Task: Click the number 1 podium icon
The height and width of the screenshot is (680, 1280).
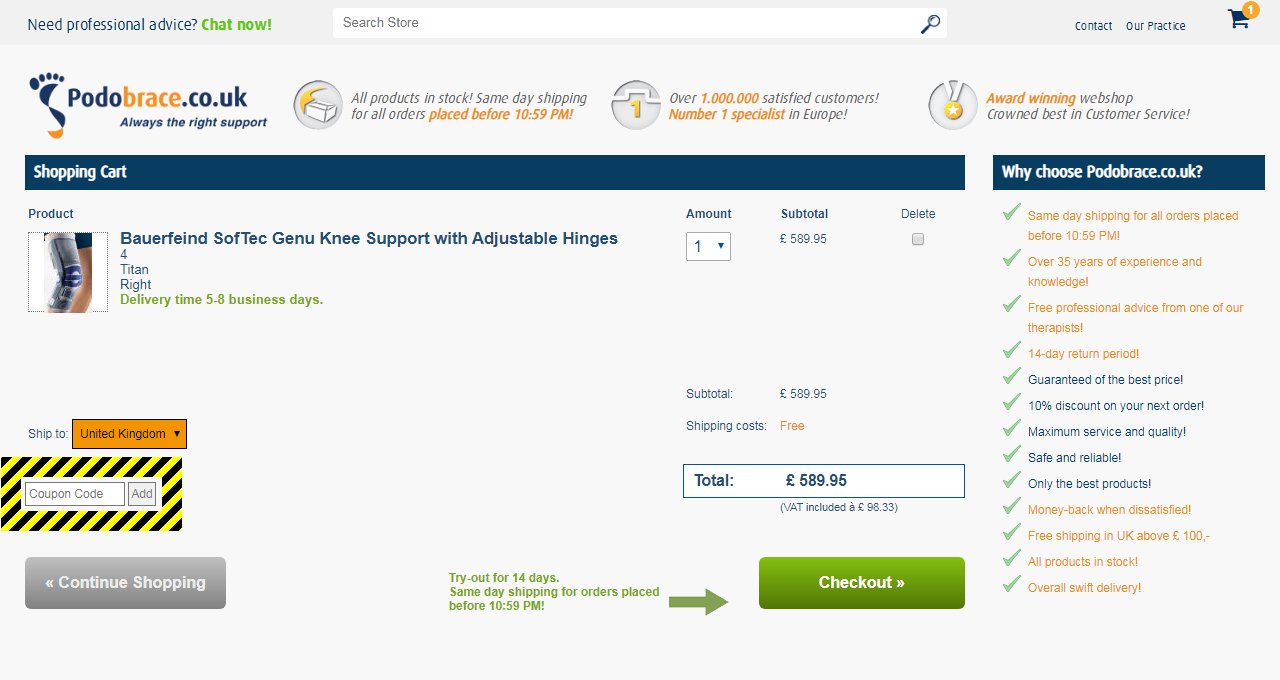Action: [x=636, y=105]
